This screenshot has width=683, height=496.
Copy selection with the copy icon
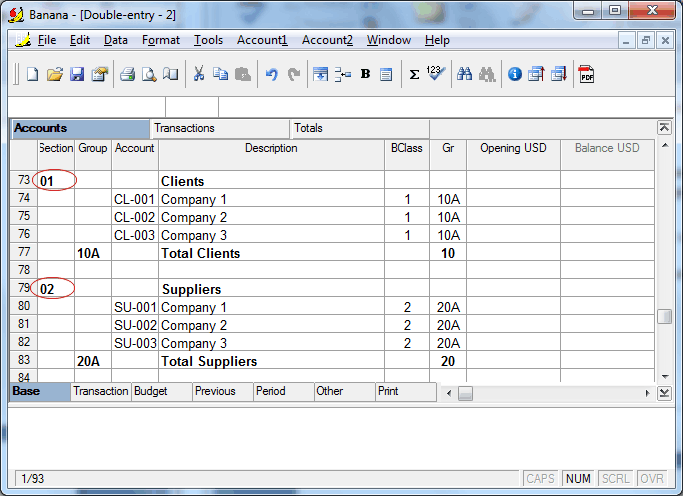click(x=220, y=74)
